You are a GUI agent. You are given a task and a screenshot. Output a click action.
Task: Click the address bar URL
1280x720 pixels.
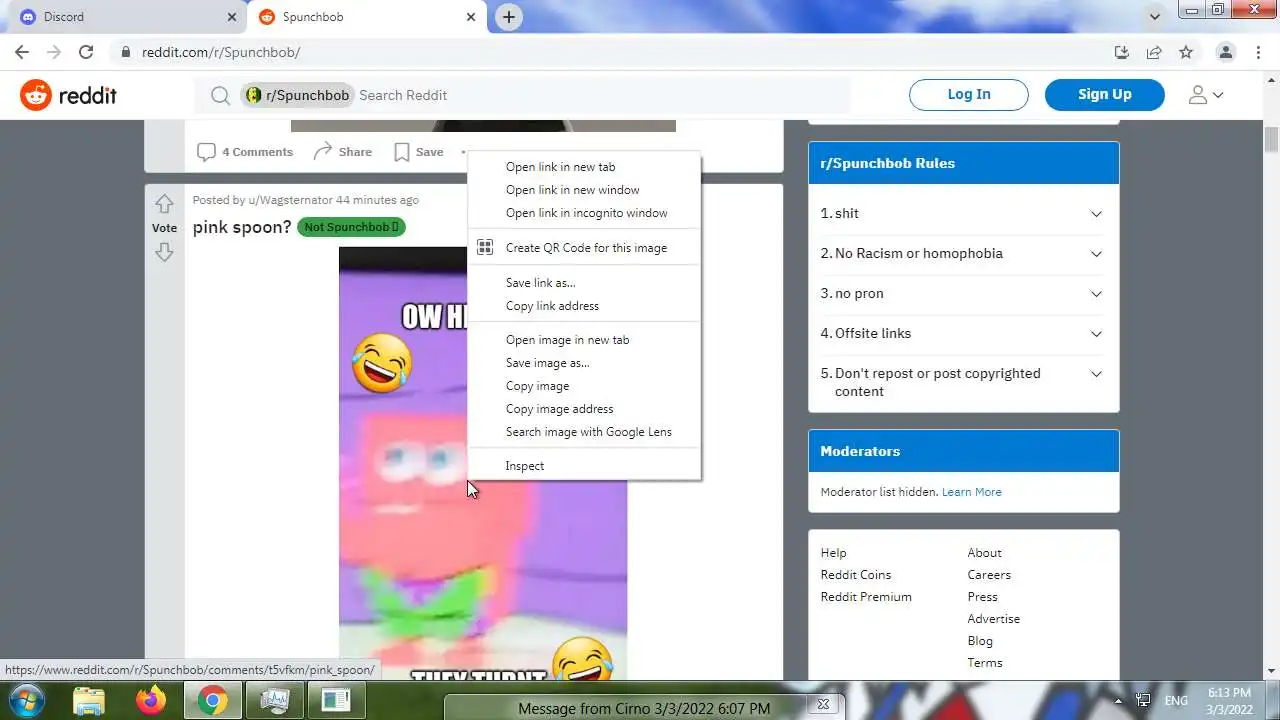tap(221, 52)
